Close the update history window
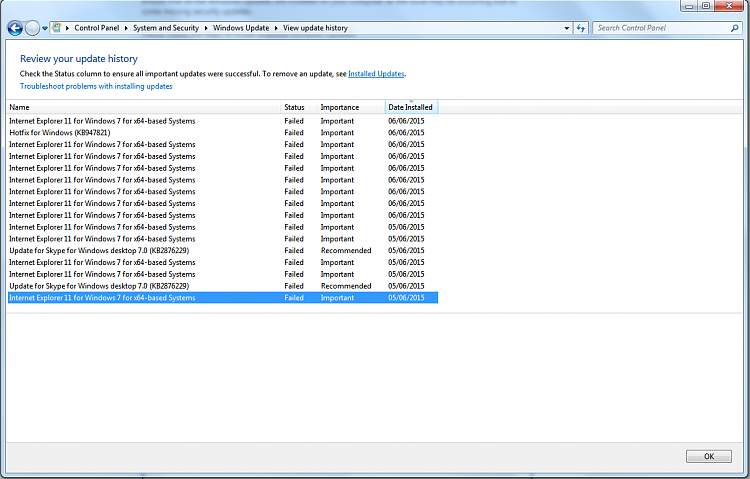Viewport: 750px width, 479px height. click(730, 6)
